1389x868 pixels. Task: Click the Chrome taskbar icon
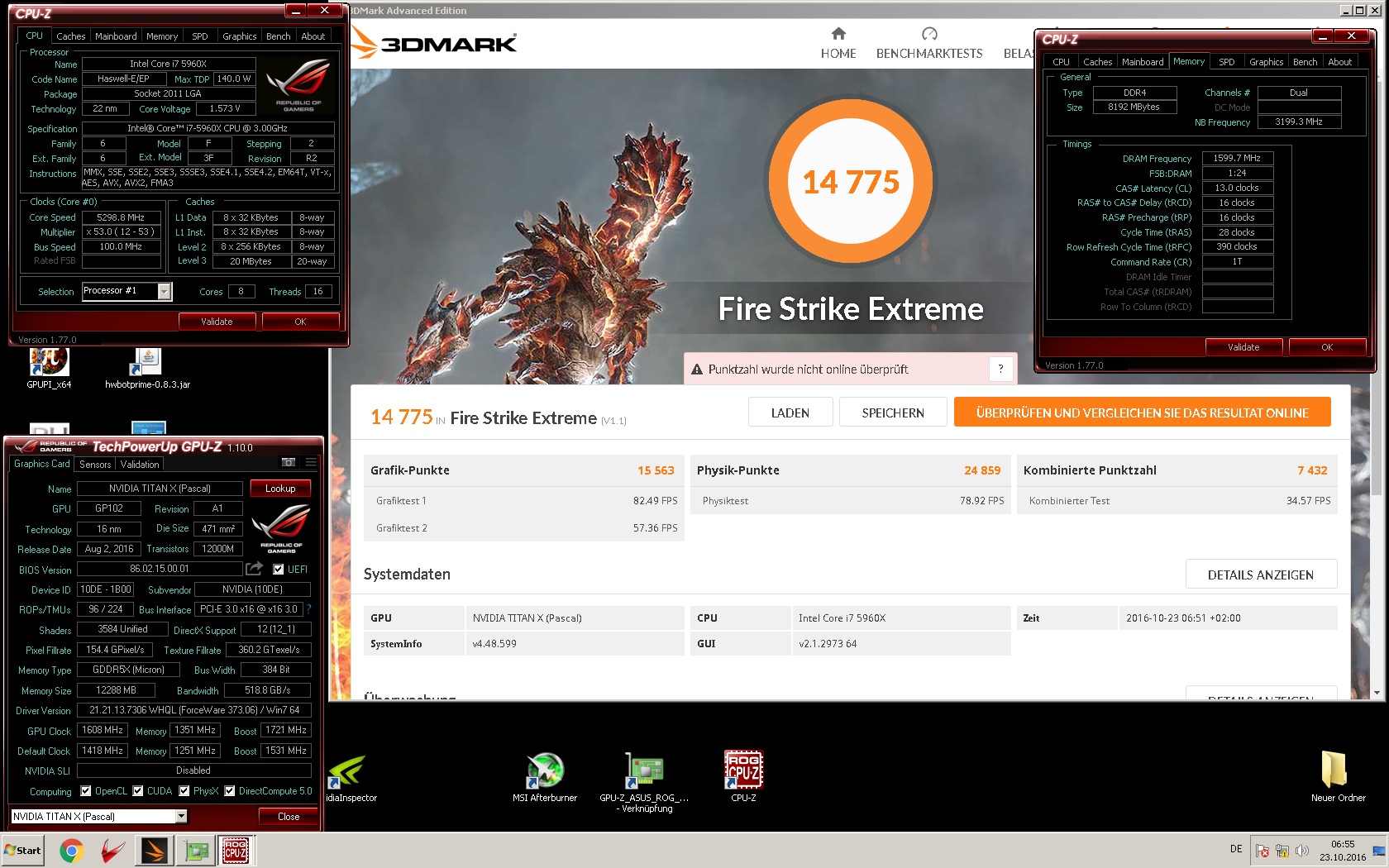(72, 850)
